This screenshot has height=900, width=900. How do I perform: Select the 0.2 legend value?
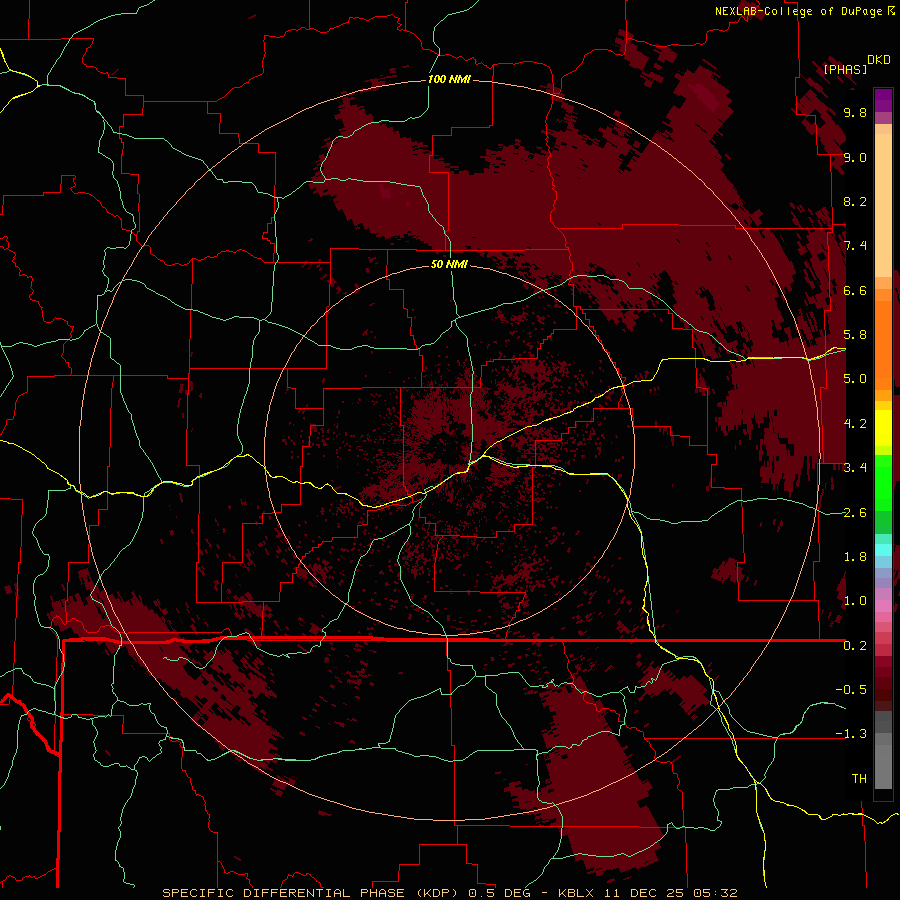click(855, 646)
